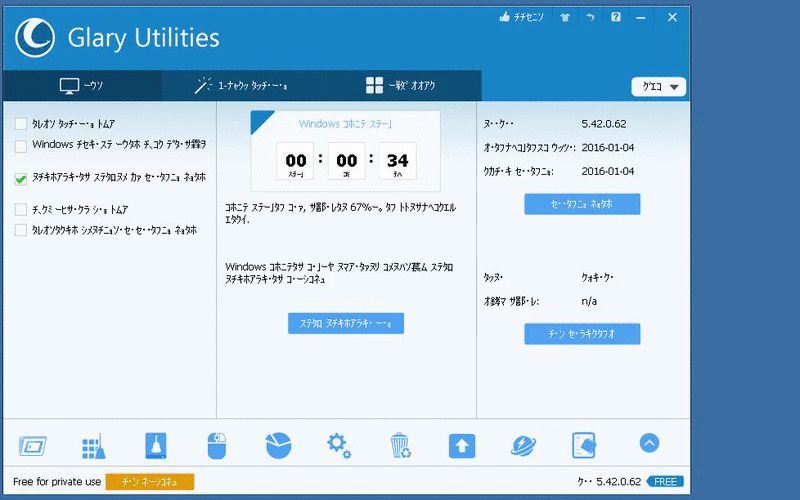
Task: Open the planet browser assistant icon in dock
Action: click(x=523, y=446)
